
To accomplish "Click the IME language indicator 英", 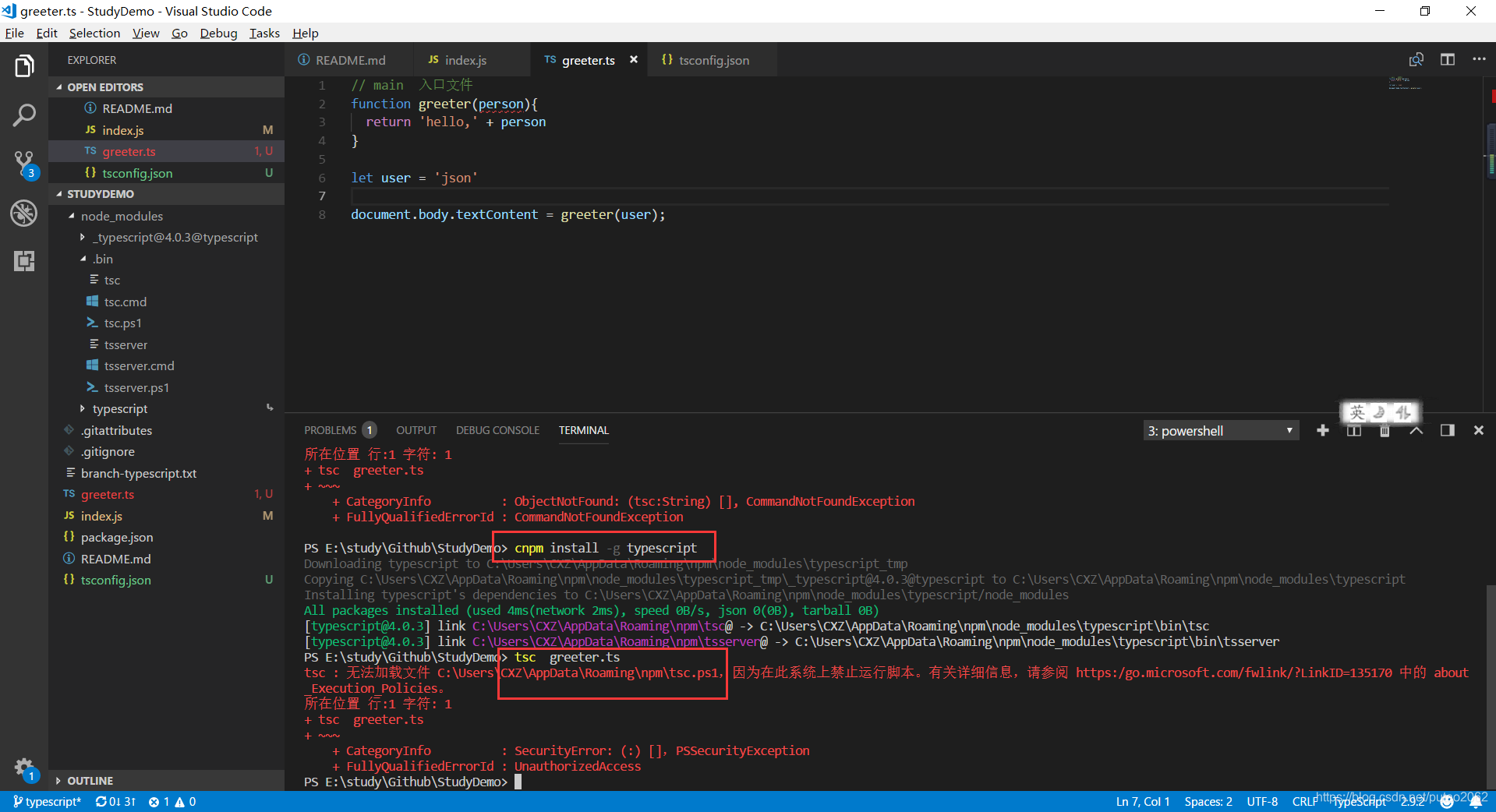I will coord(1357,412).
